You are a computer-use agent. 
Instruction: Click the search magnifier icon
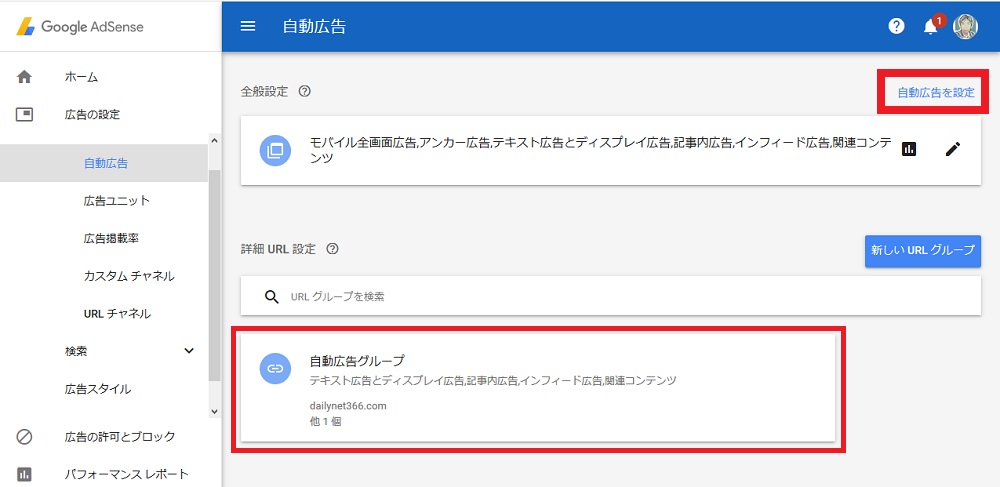pos(272,296)
